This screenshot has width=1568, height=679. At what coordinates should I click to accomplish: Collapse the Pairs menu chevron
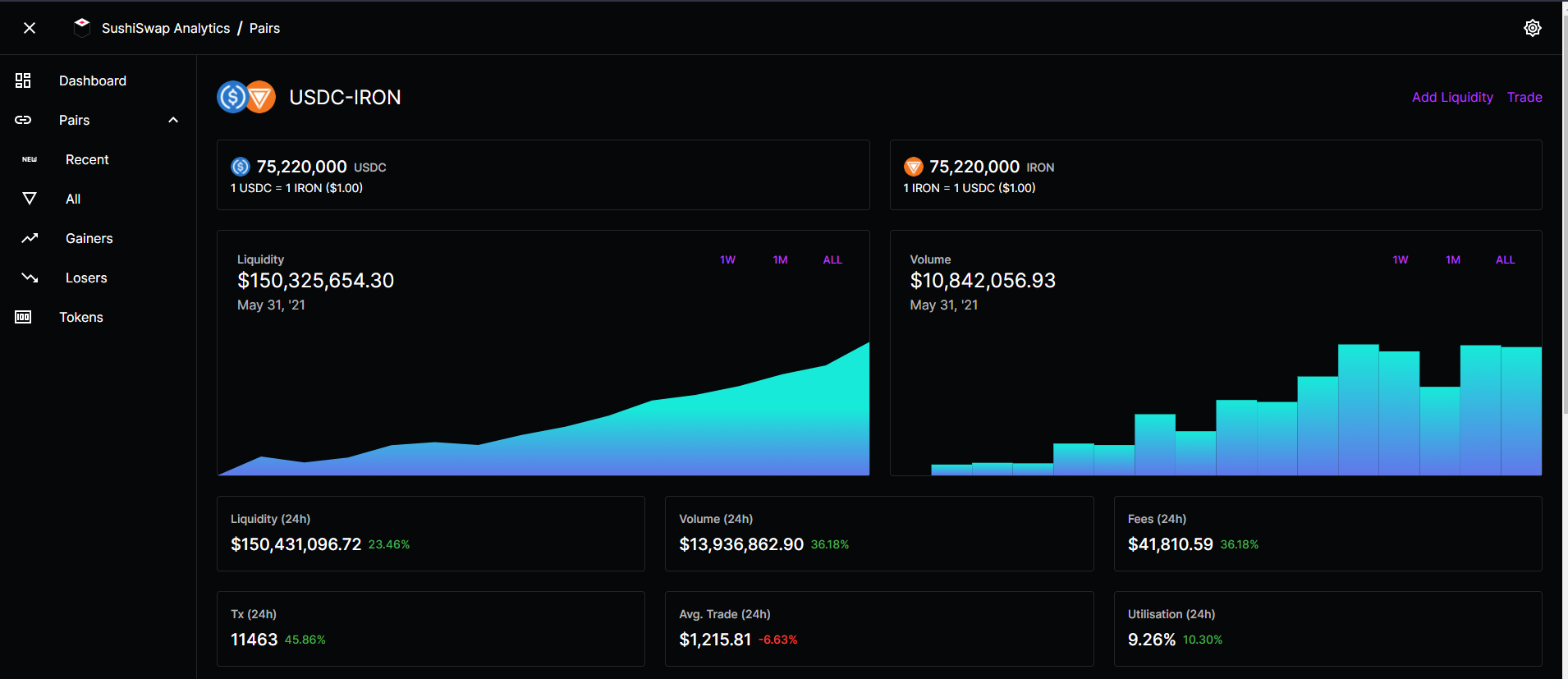(x=173, y=120)
